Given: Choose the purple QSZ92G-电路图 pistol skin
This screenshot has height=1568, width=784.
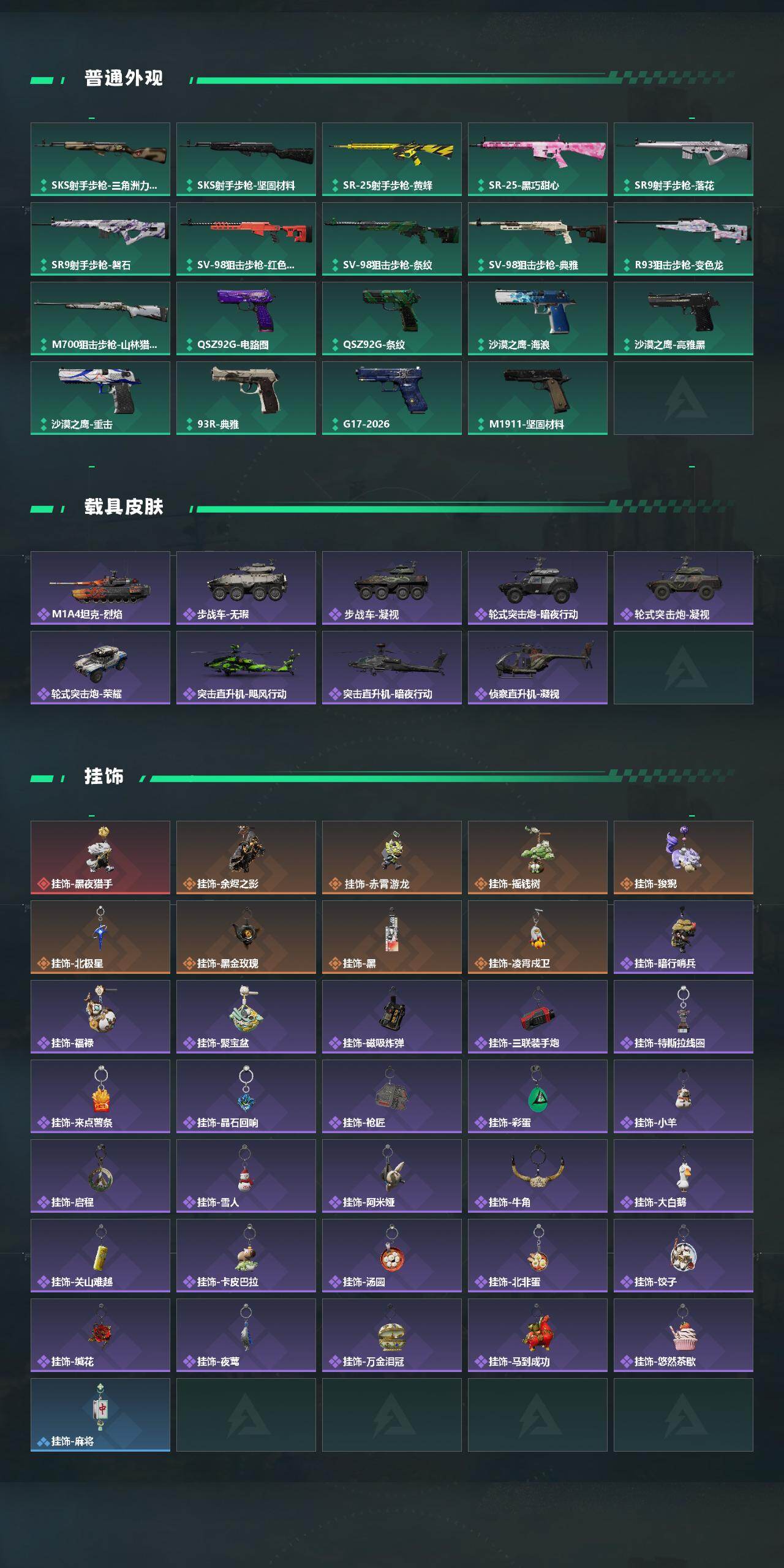Looking at the screenshot, I should click(x=246, y=318).
